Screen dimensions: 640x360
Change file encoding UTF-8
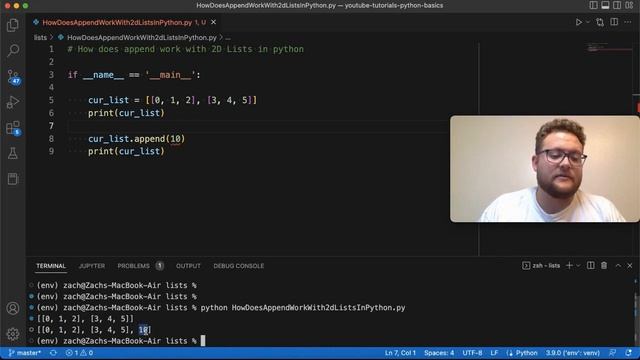[472, 353]
